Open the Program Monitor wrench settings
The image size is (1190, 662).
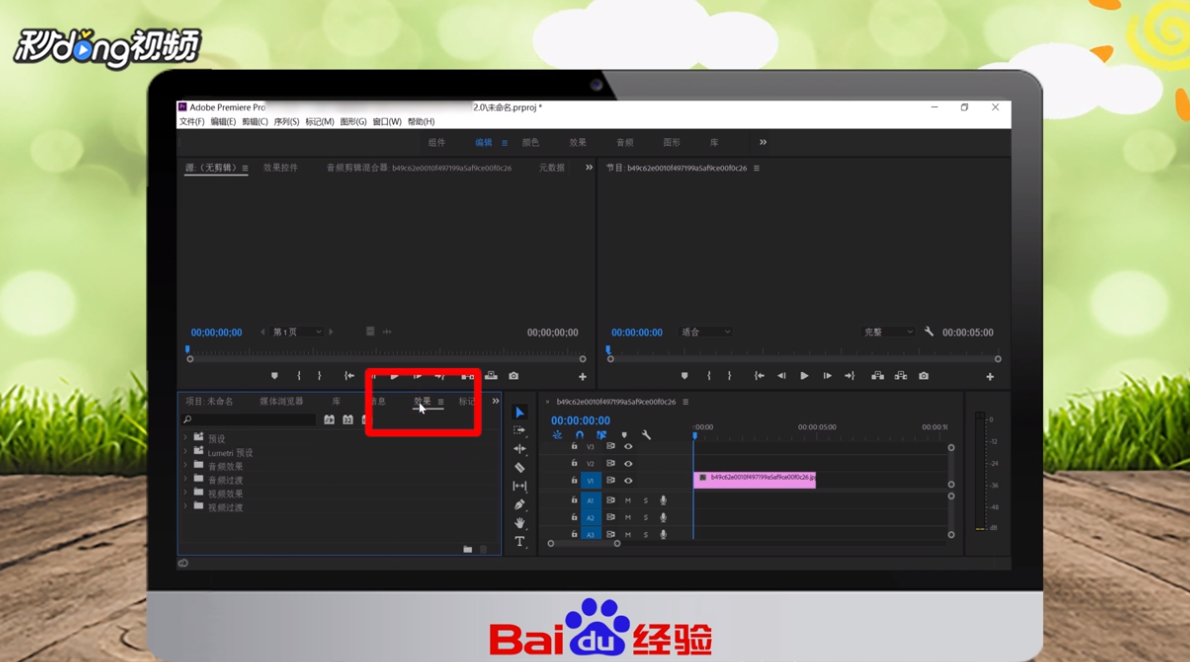point(929,332)
